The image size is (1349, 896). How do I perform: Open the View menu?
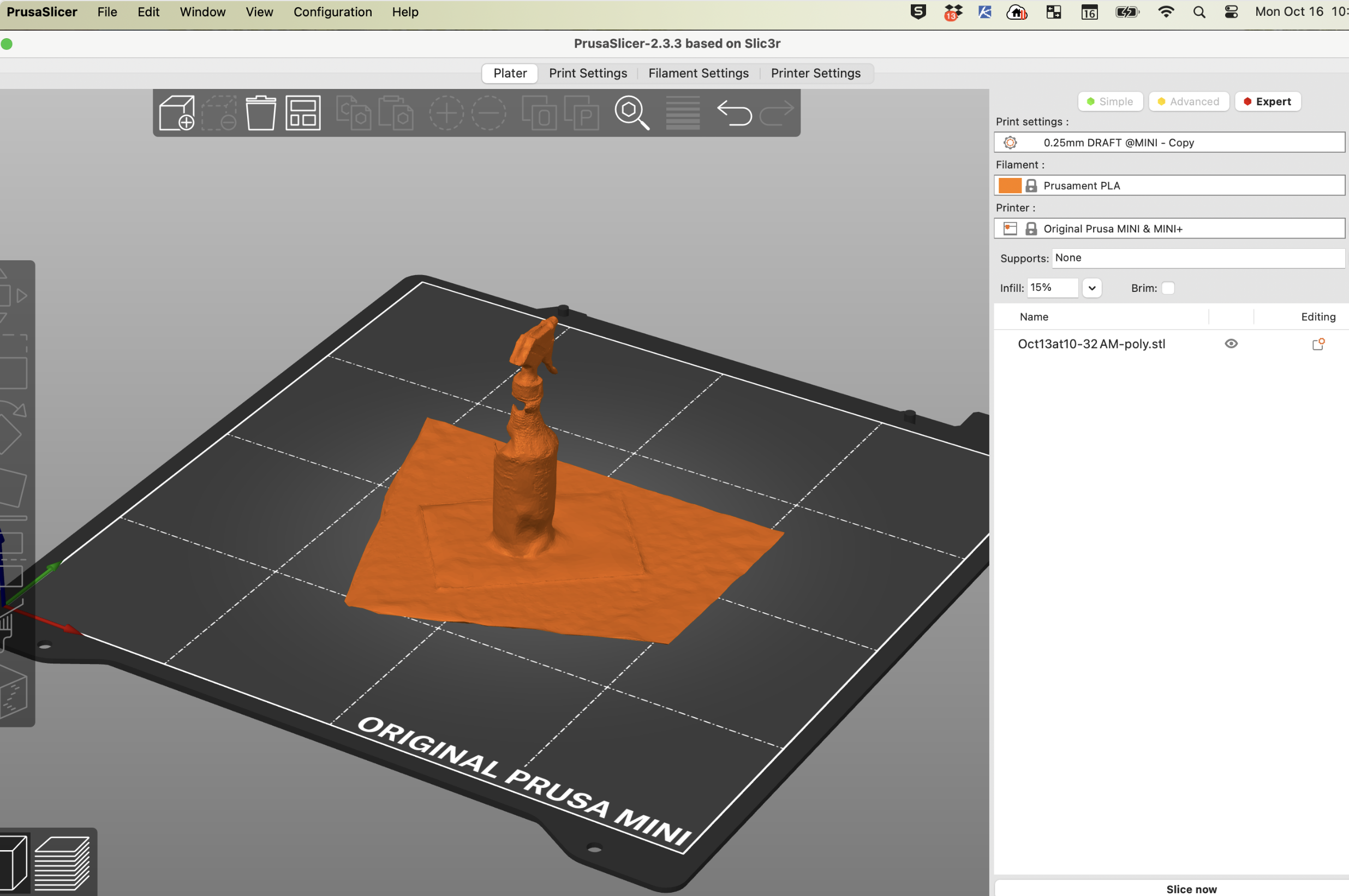click(x=259, y=12)
